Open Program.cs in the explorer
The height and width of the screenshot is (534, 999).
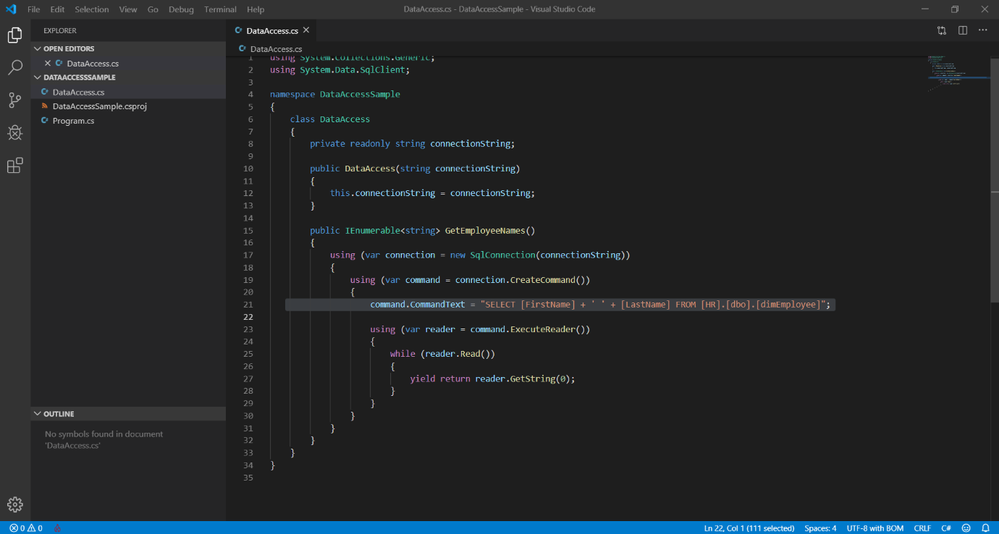pos(128,120)
